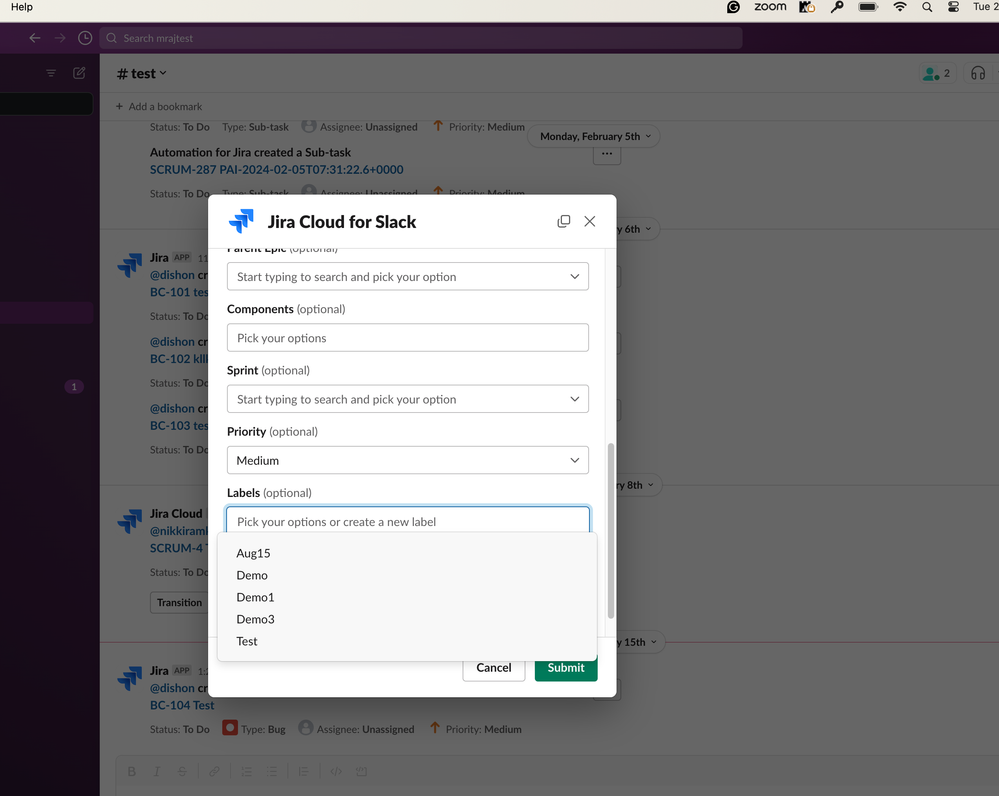Toggle bold formatting in composer
The width and height of the screenshot is (999, 796).
[x=131, y=771]
